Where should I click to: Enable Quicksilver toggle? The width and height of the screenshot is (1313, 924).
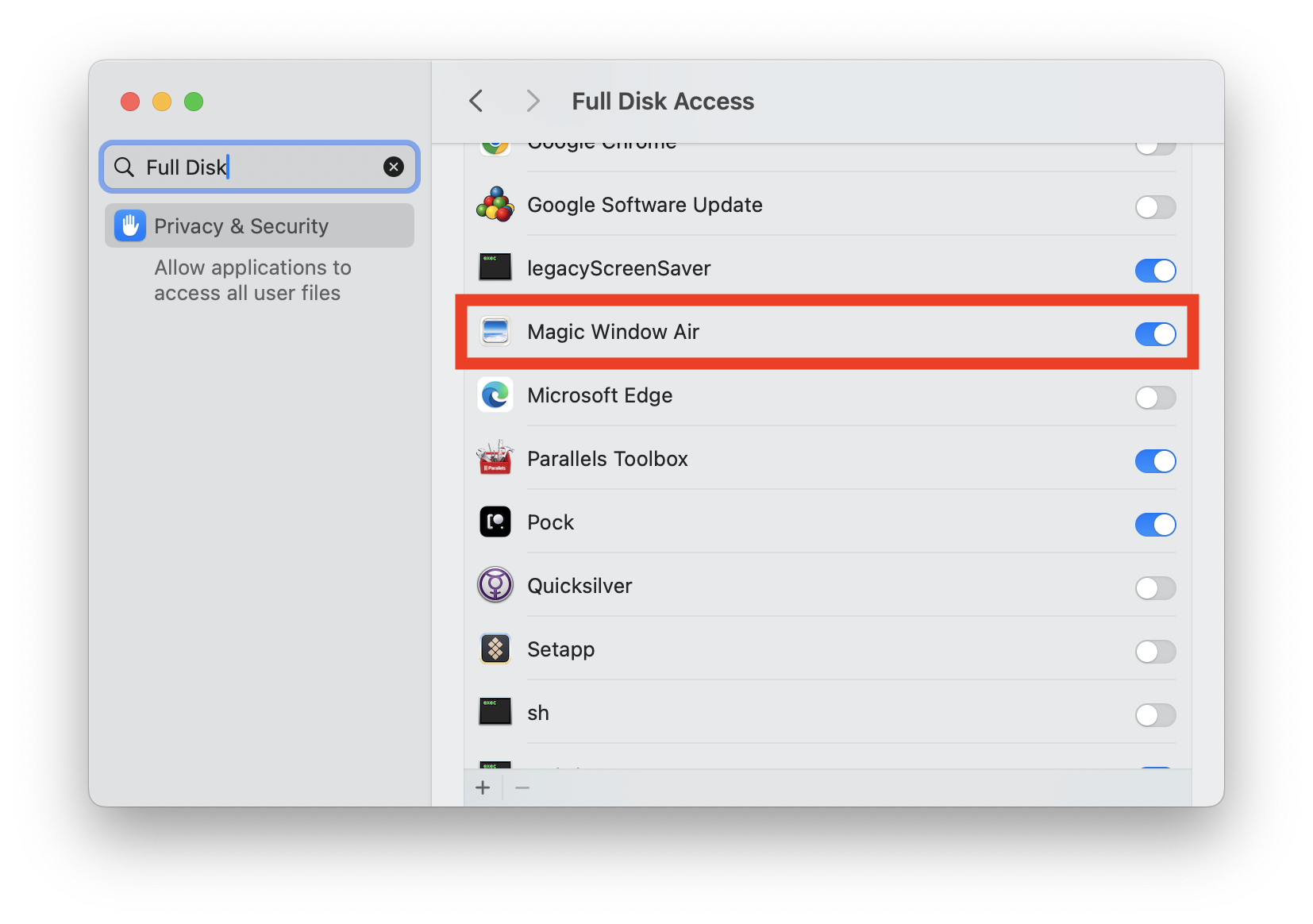(1155, 588)
